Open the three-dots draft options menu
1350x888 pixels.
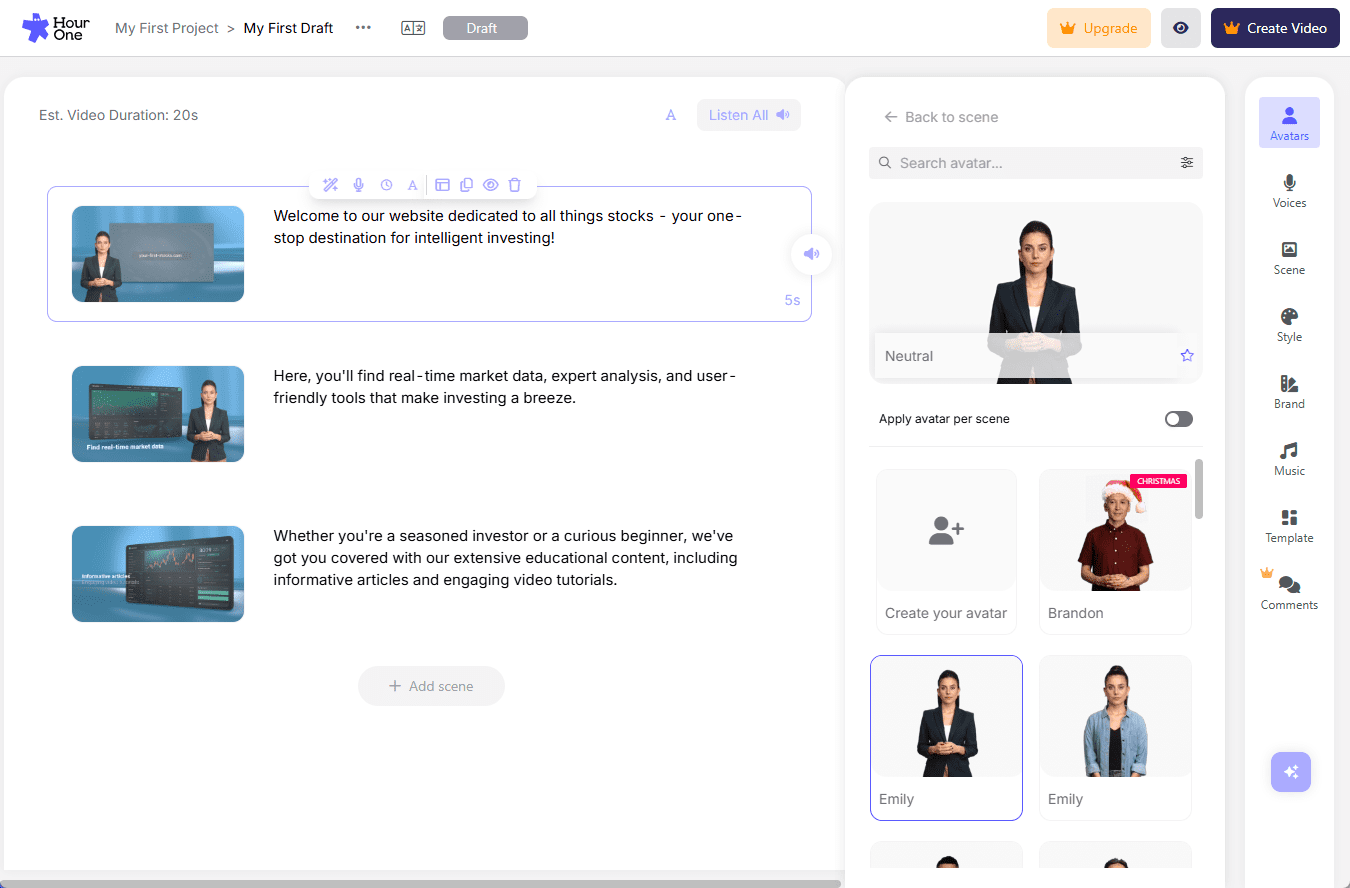tap(363, 28)
